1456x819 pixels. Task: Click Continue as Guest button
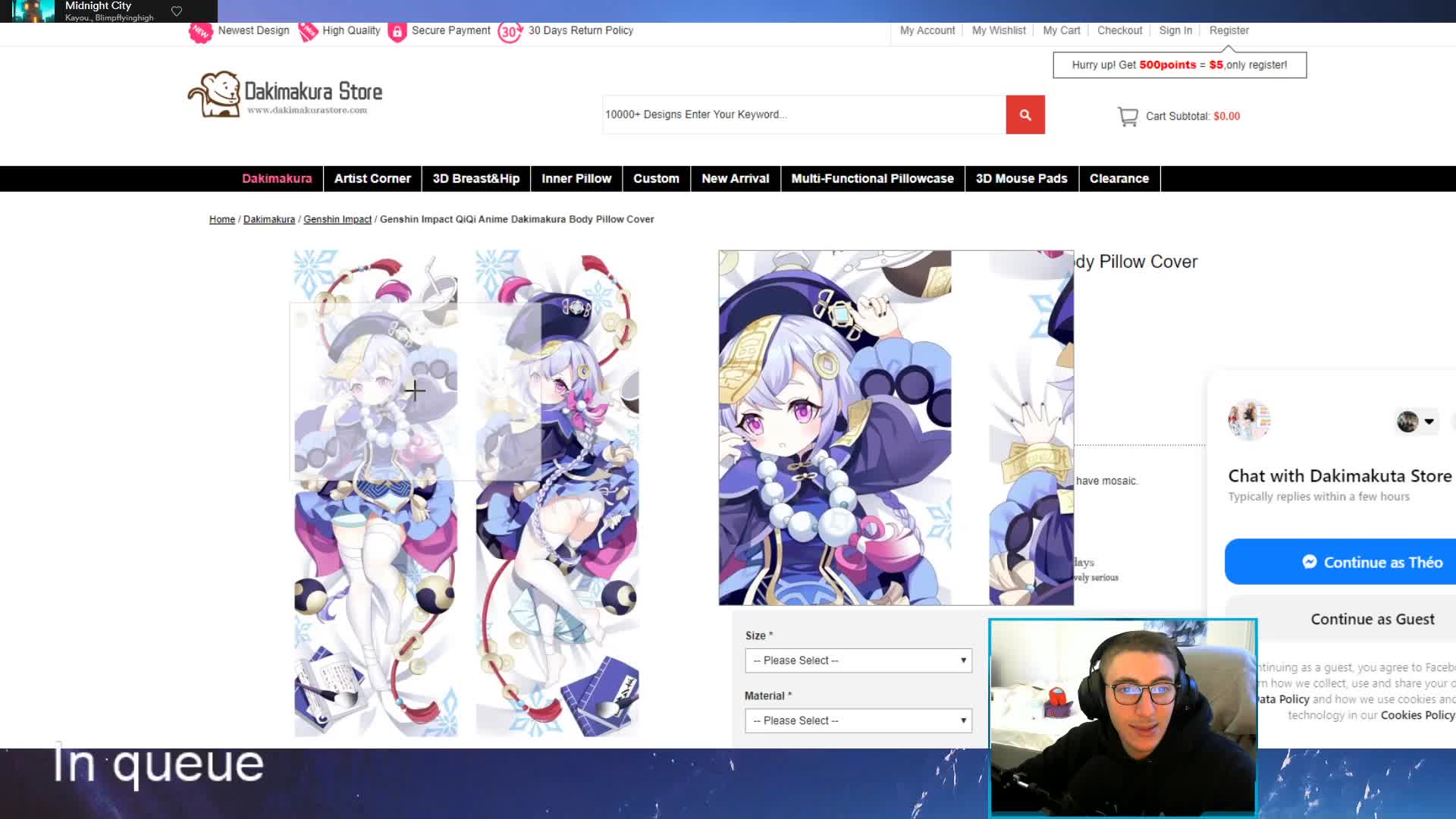coord(1340,620)
